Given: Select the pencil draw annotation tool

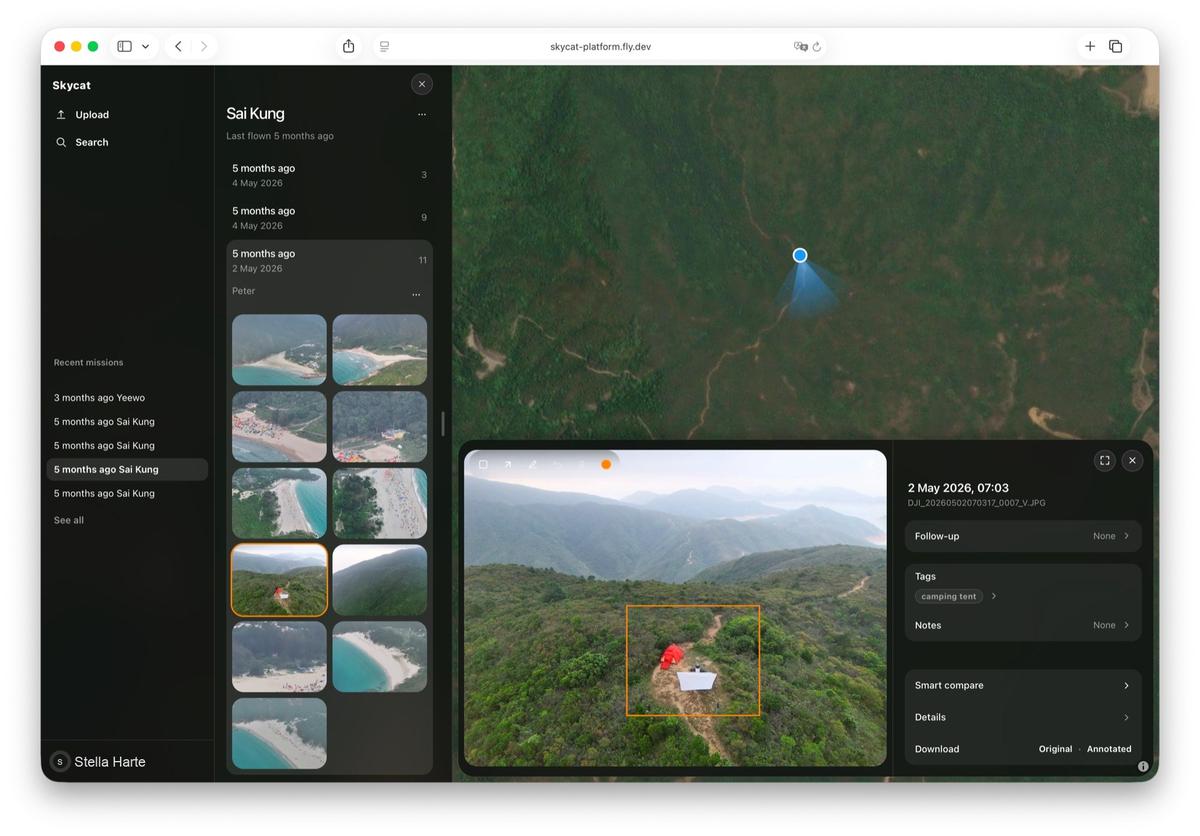Looking at the screenshot, I should click(532, 464).
